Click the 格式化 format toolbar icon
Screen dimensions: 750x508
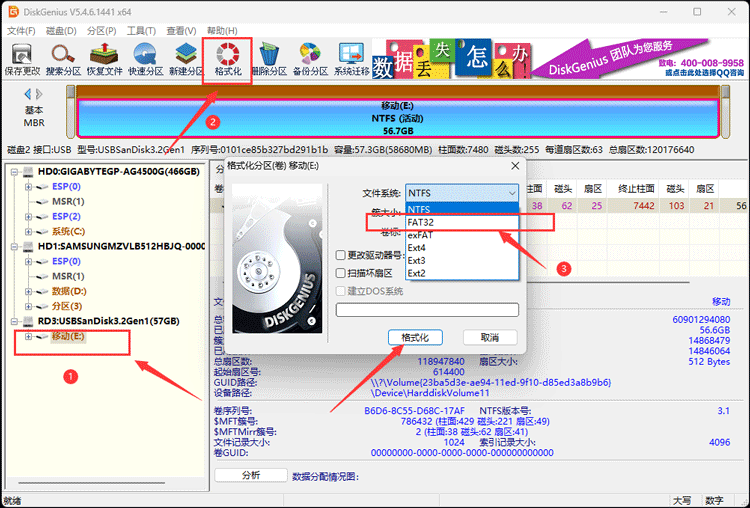point(228,60)
